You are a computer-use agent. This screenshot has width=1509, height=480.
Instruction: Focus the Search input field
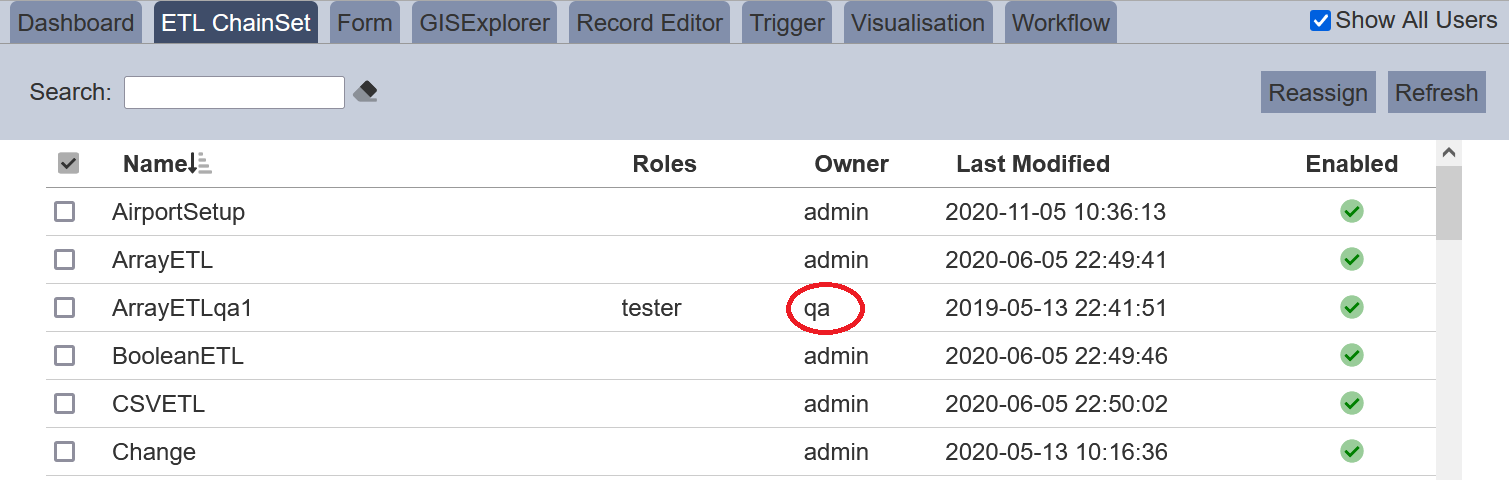click(x=234, y=92)
